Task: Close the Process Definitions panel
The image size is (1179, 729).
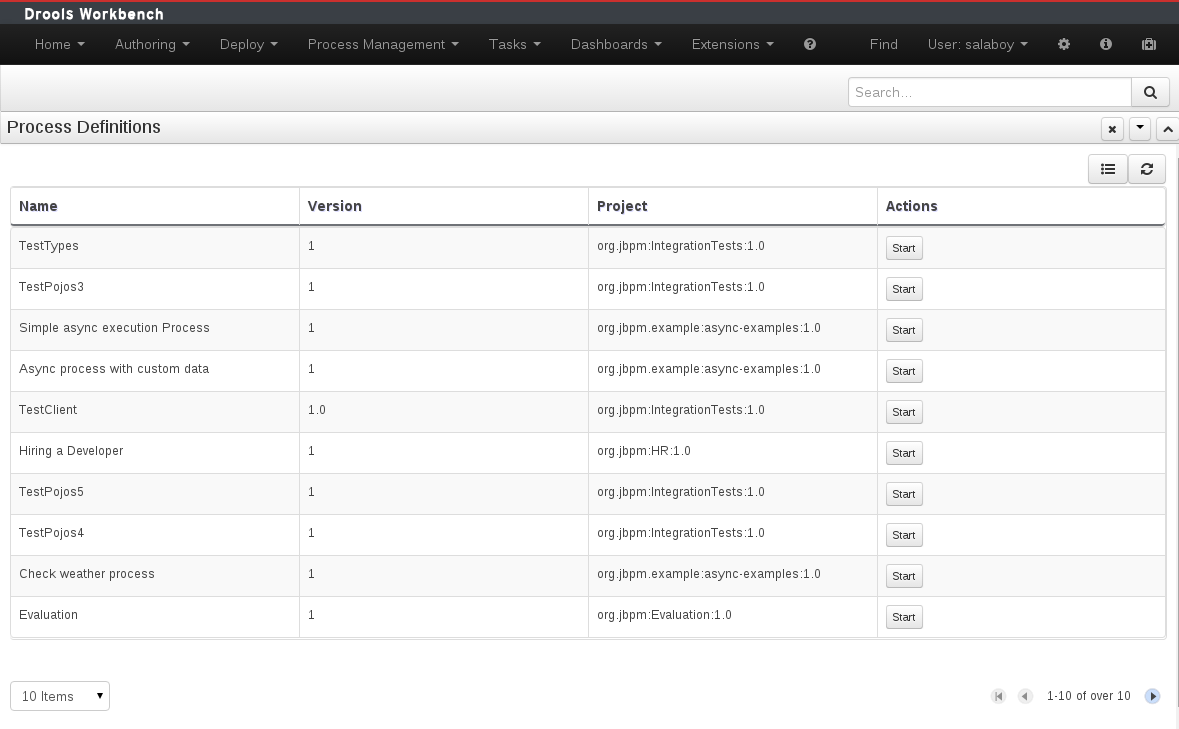Action: (x=1112, y=129)
